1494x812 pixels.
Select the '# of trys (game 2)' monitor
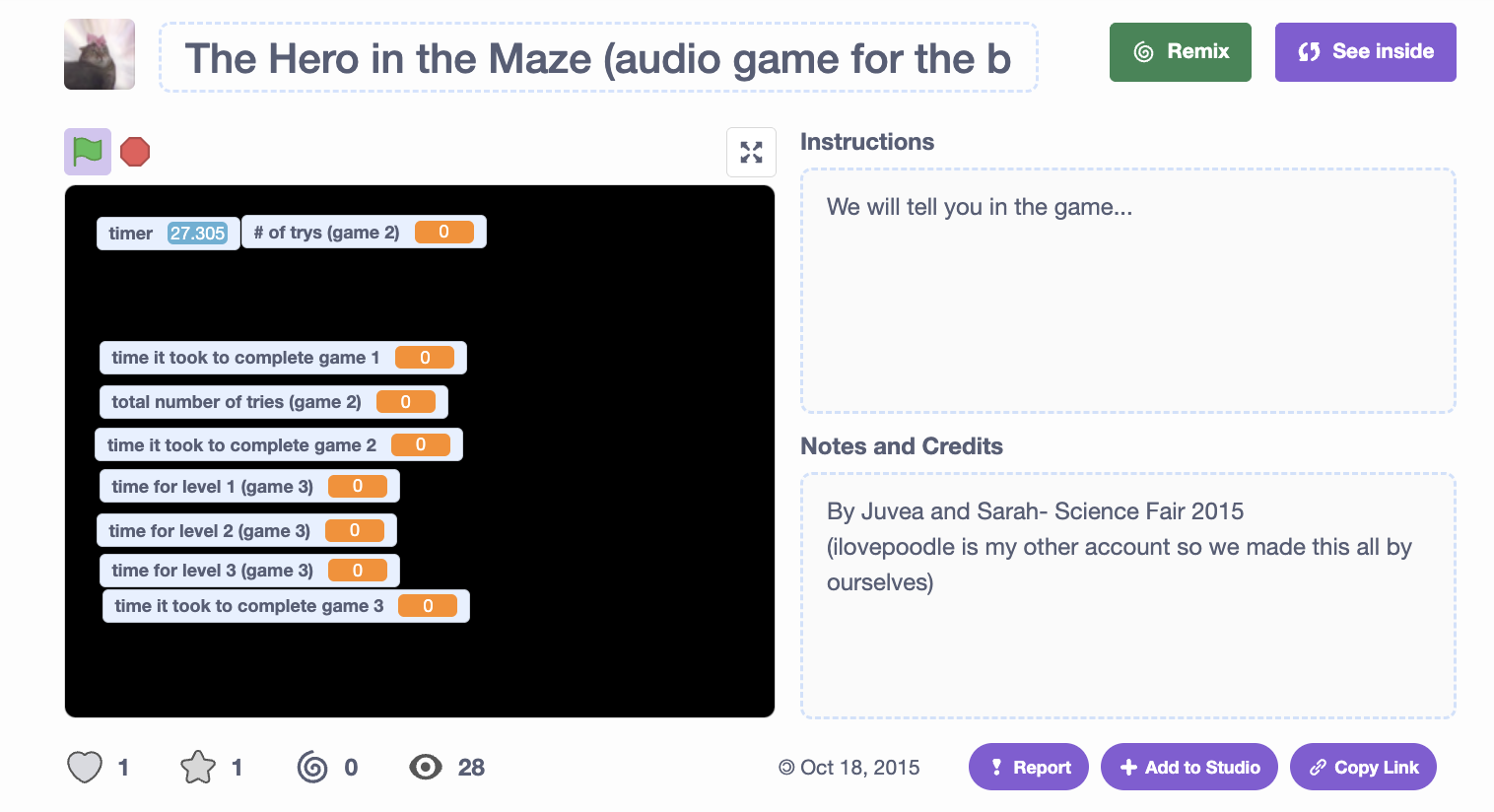pyautogui.click(x=364, y=233)
